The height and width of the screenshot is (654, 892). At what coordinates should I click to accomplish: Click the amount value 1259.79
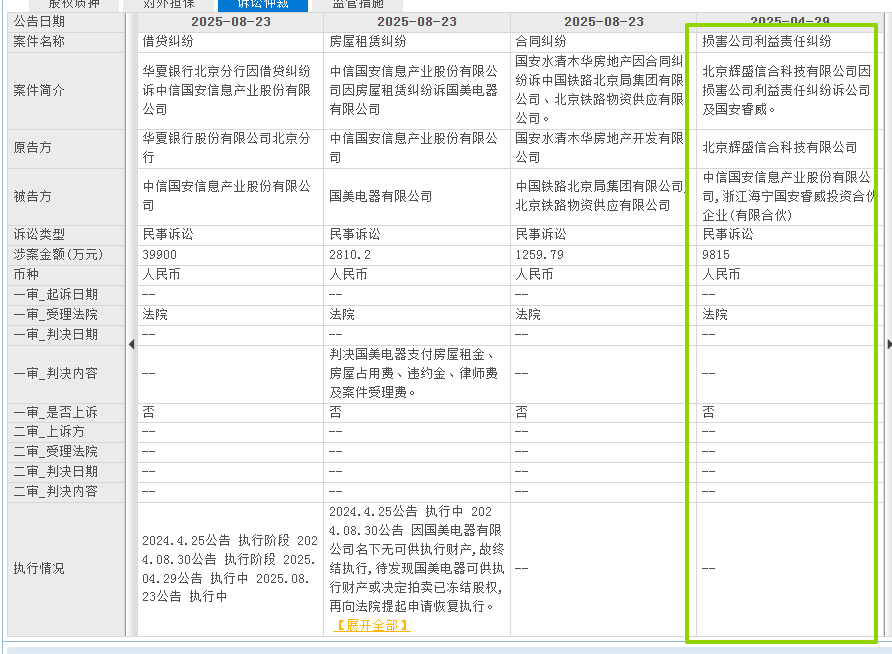click(539, 255)
